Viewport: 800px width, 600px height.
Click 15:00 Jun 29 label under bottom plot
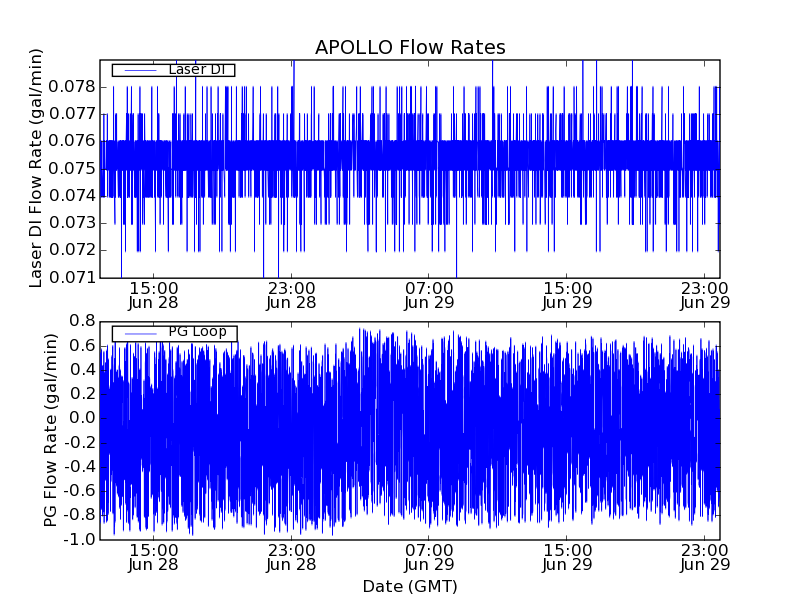coord(567,558)
